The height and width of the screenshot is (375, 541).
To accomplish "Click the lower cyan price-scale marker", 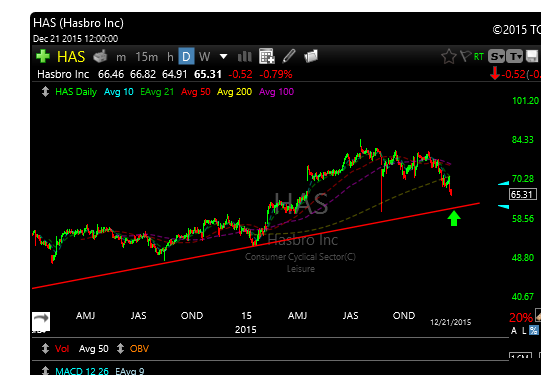I will [503, 207].
